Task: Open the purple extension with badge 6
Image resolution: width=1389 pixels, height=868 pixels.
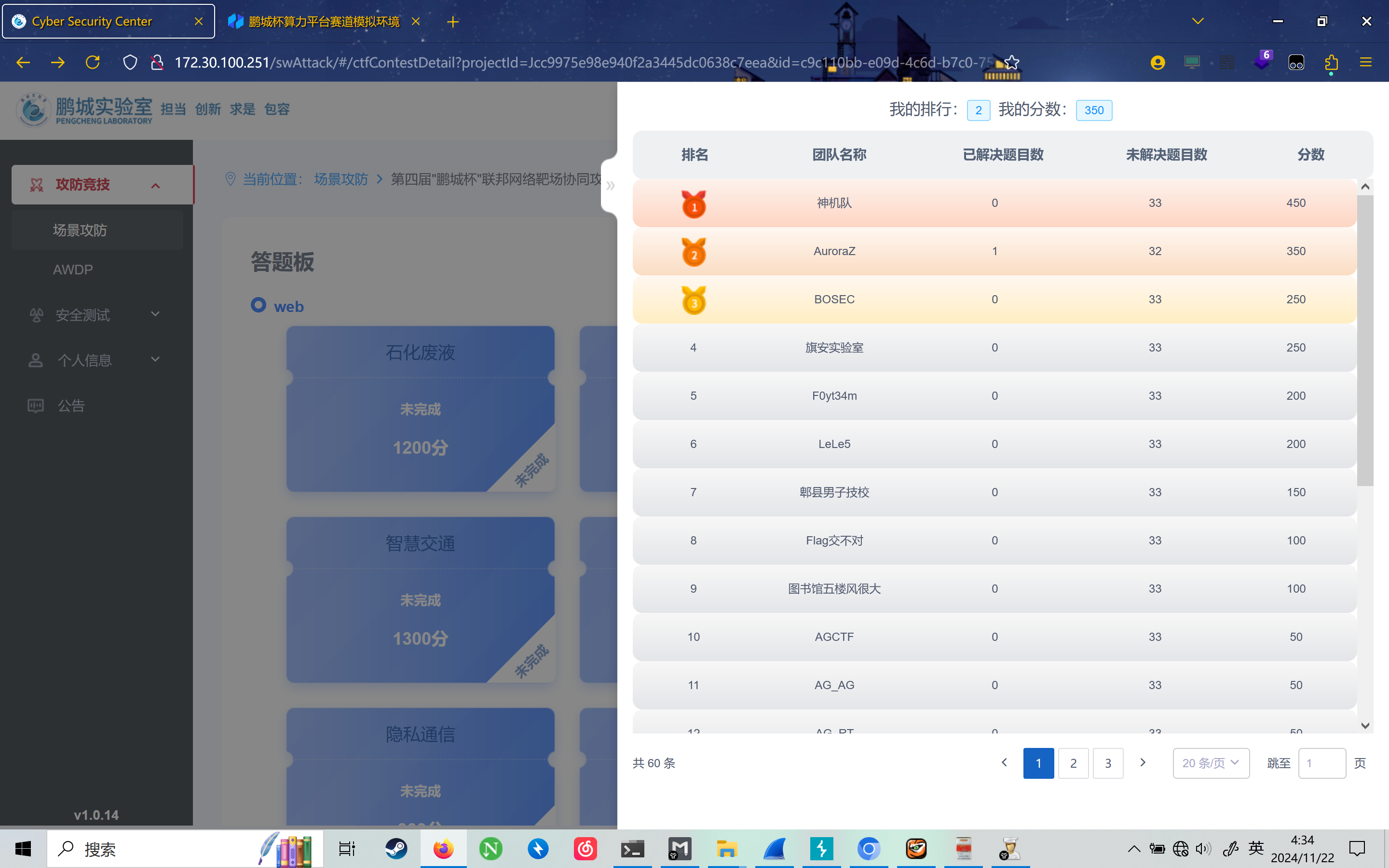Action: tap(1262, 61)
